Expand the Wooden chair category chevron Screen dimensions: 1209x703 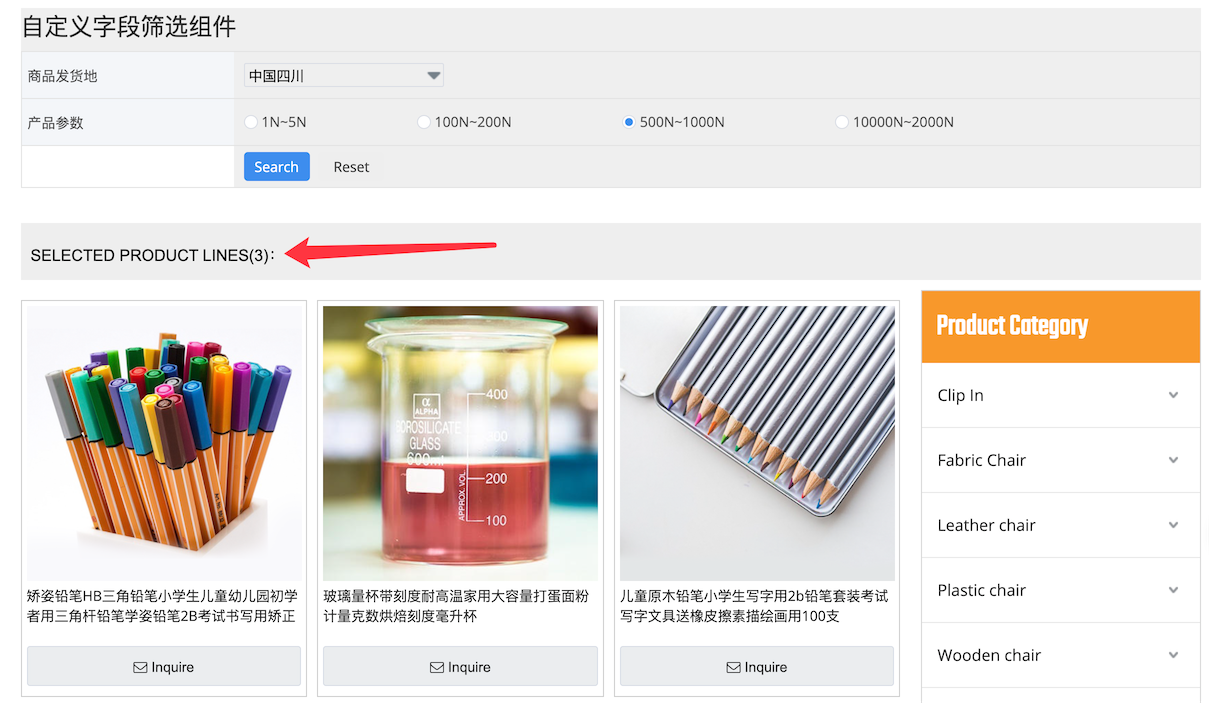pos(1173,655)
